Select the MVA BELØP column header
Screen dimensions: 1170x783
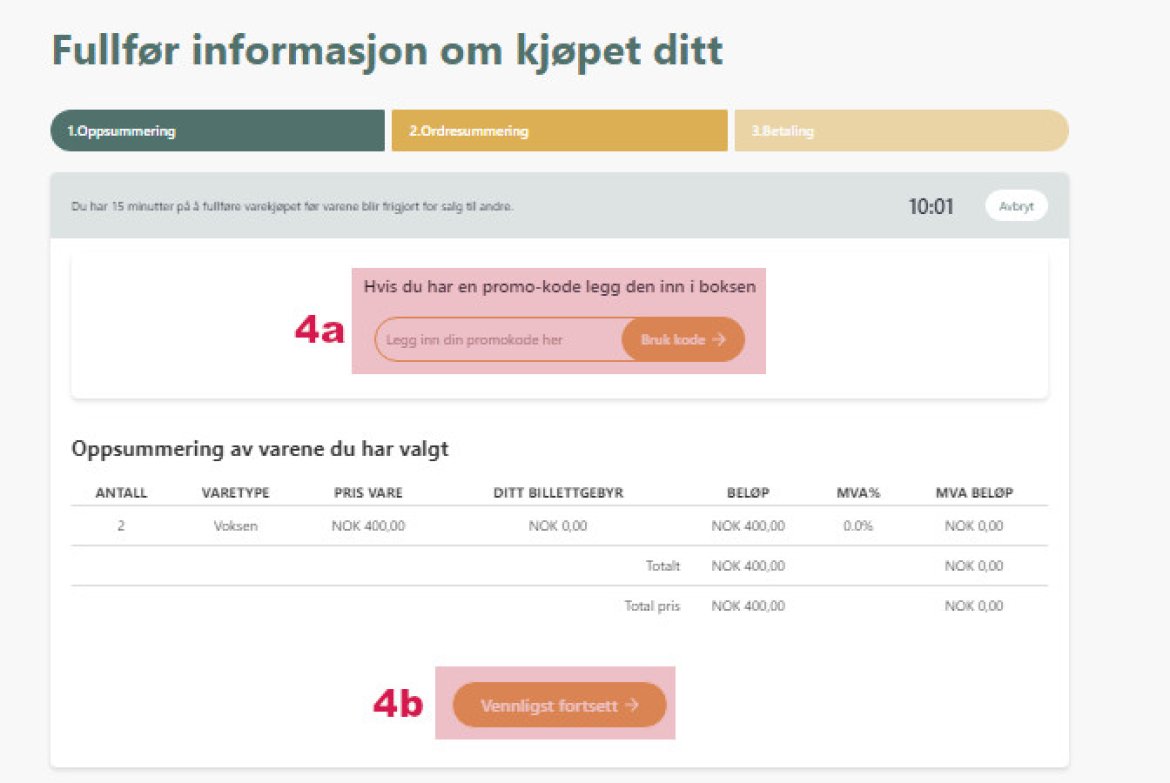pos(974,493)
